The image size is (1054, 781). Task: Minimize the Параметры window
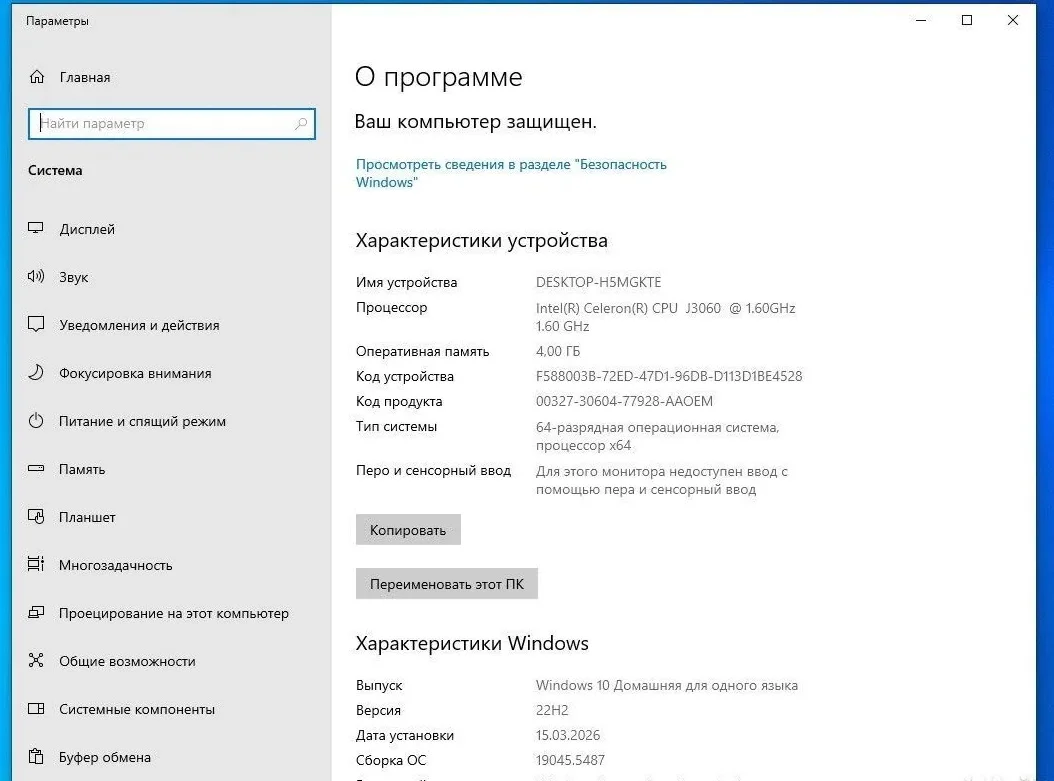pyautogui.click(x=921, y=20)
